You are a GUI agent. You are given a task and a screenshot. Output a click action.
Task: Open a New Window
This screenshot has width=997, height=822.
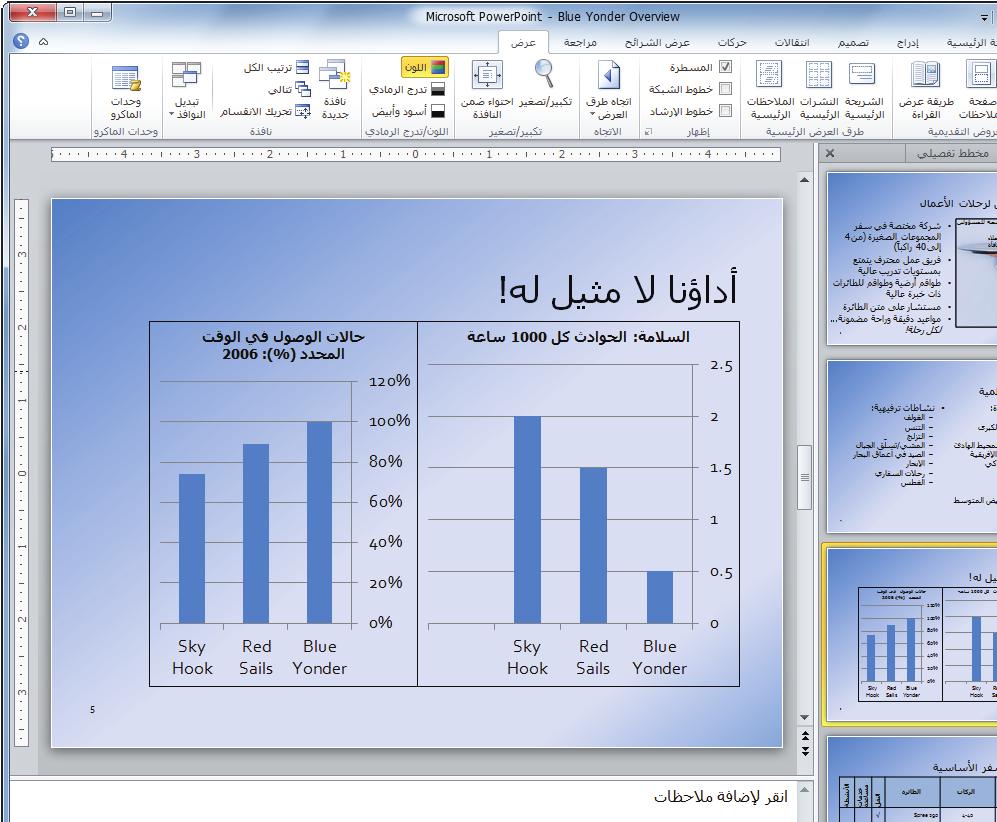(335, 90)
